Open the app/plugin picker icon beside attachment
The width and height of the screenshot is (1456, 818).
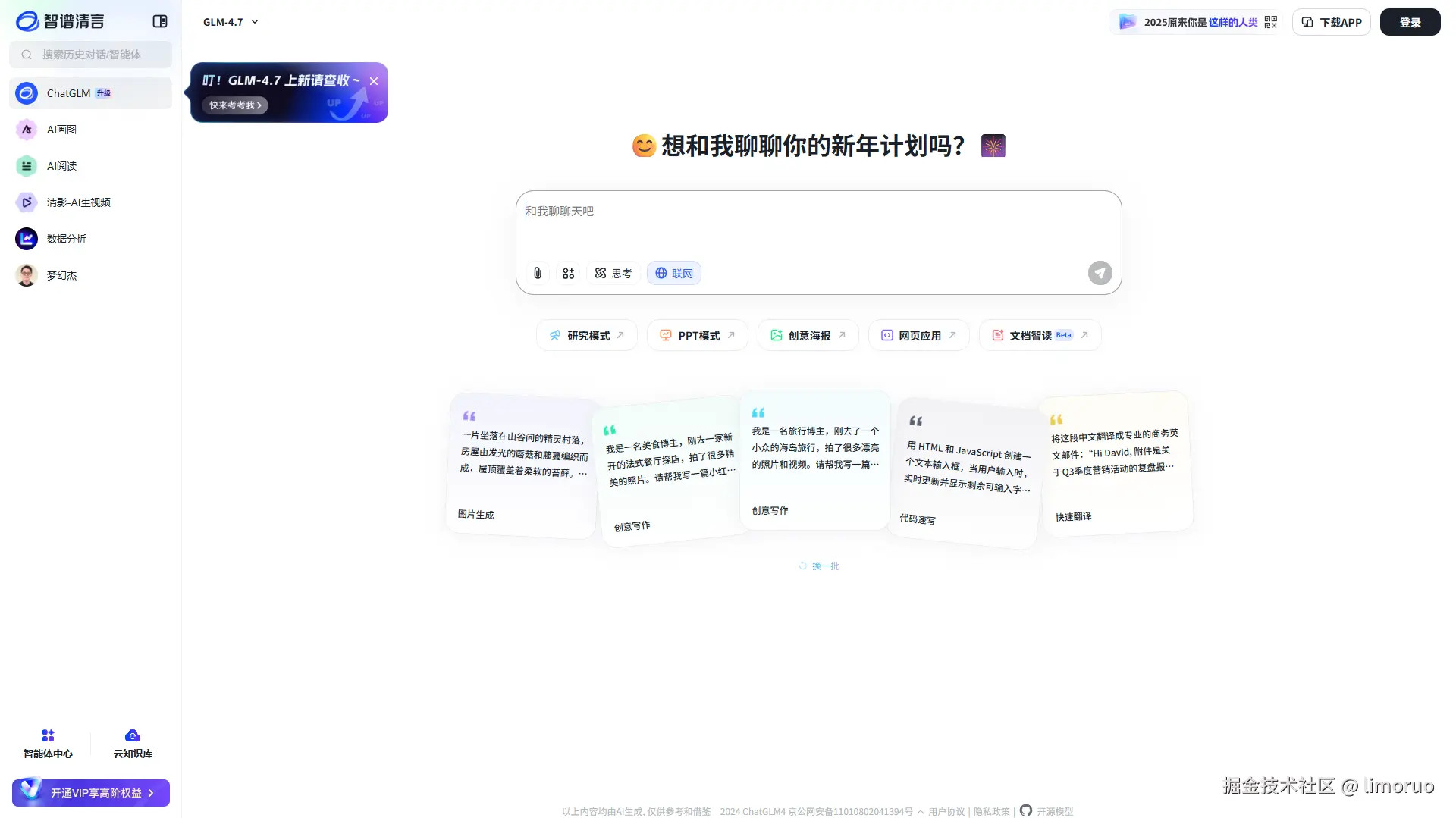click(x=568, y=273)
